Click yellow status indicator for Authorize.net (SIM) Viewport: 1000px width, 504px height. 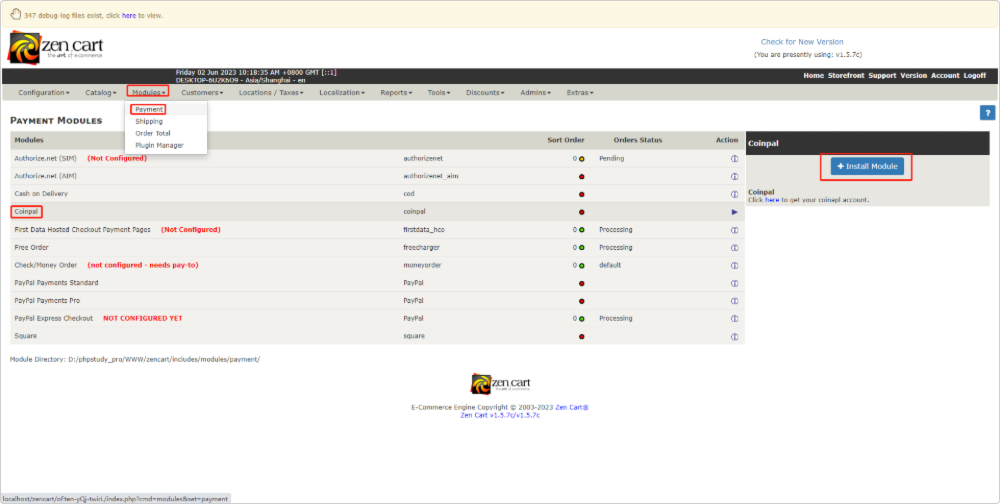pos(581,159)
